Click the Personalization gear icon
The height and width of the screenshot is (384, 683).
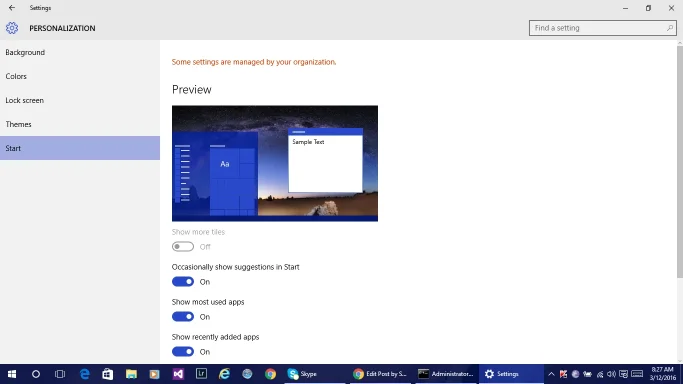pos(12,28)
